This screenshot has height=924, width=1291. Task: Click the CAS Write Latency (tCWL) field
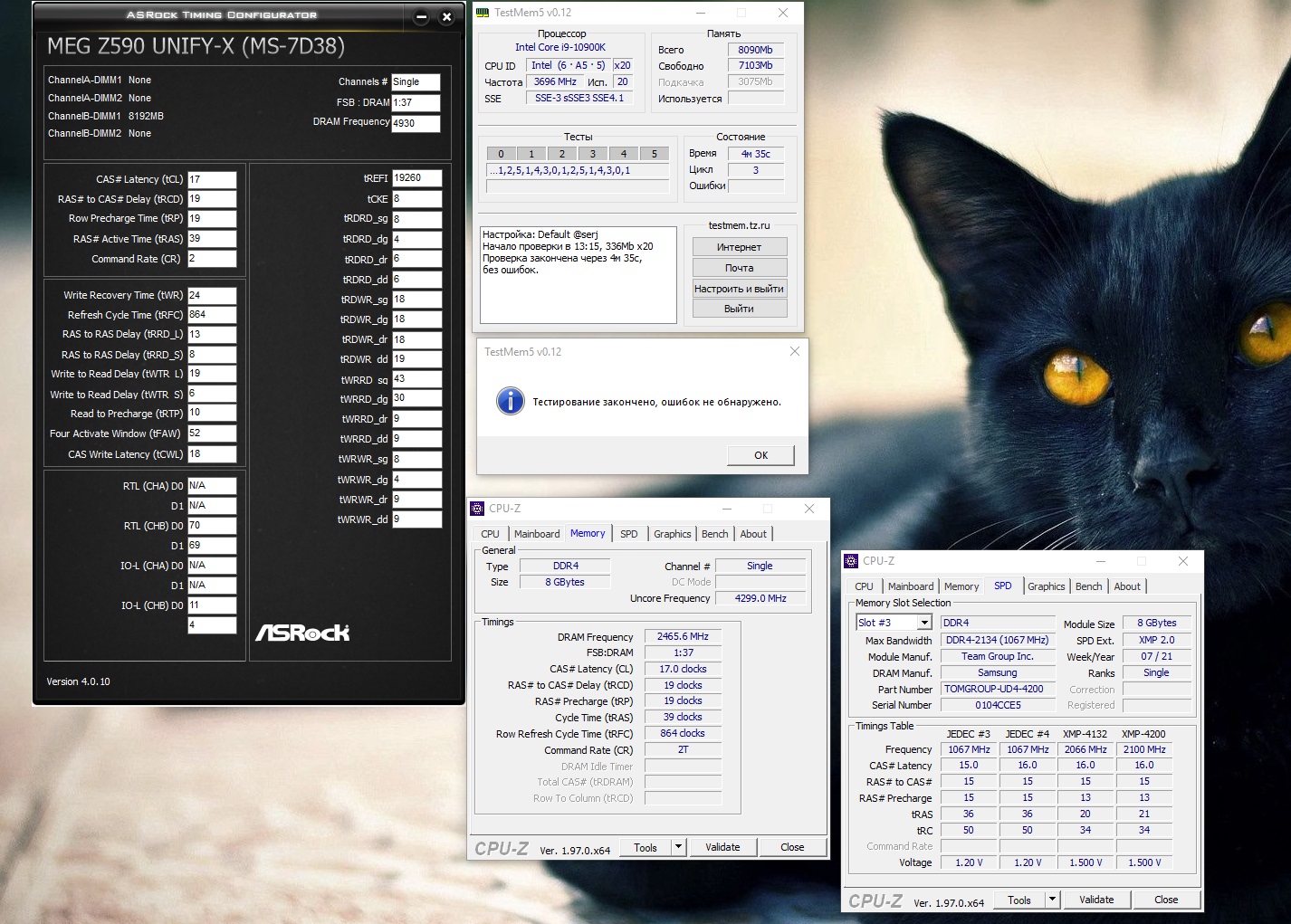tap(212, 454)
